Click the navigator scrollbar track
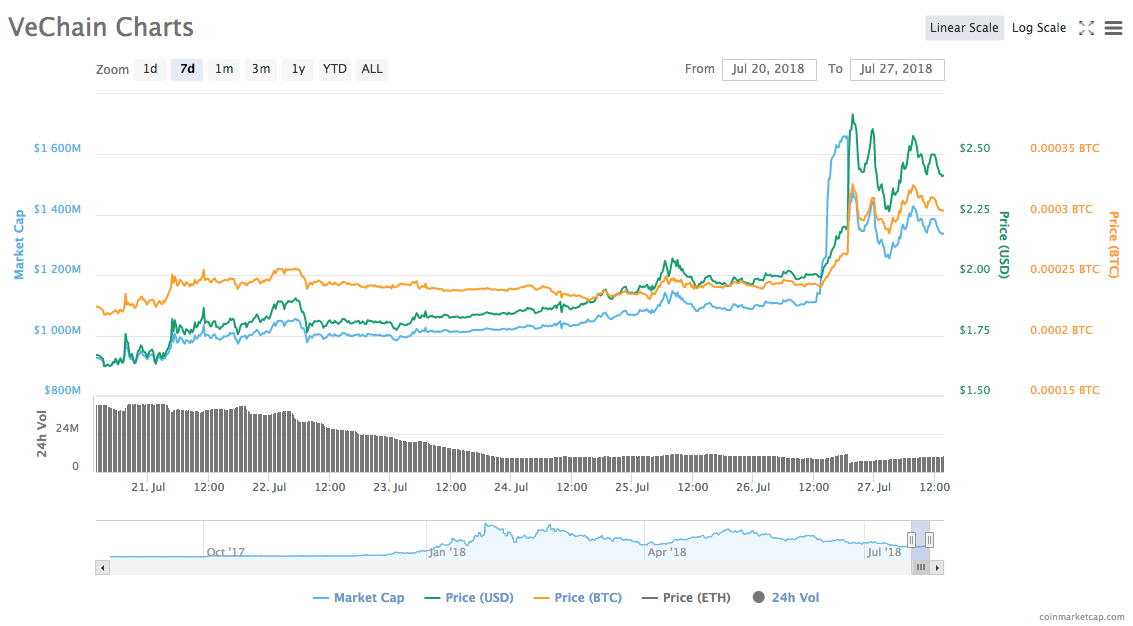Viewport: 1133px width, 626px height. [500, 567]
